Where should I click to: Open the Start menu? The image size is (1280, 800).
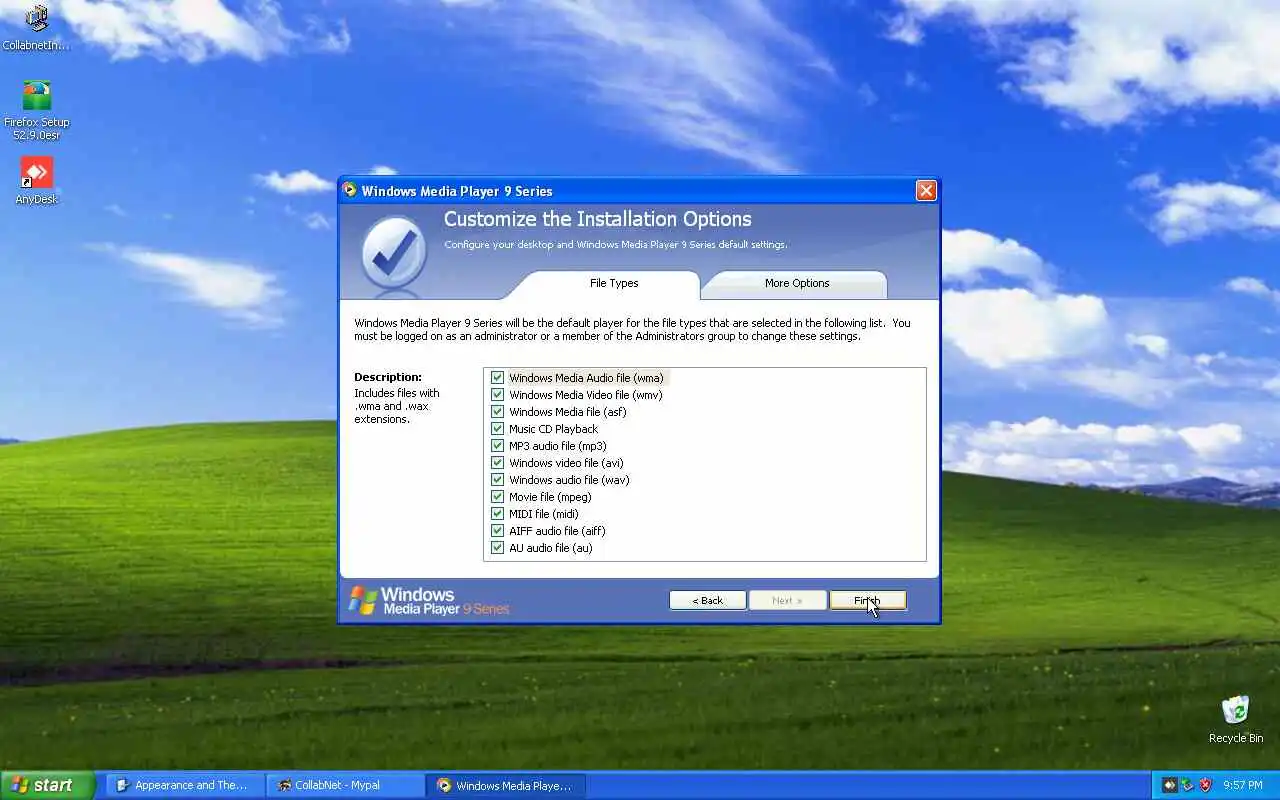coord(47,785)
